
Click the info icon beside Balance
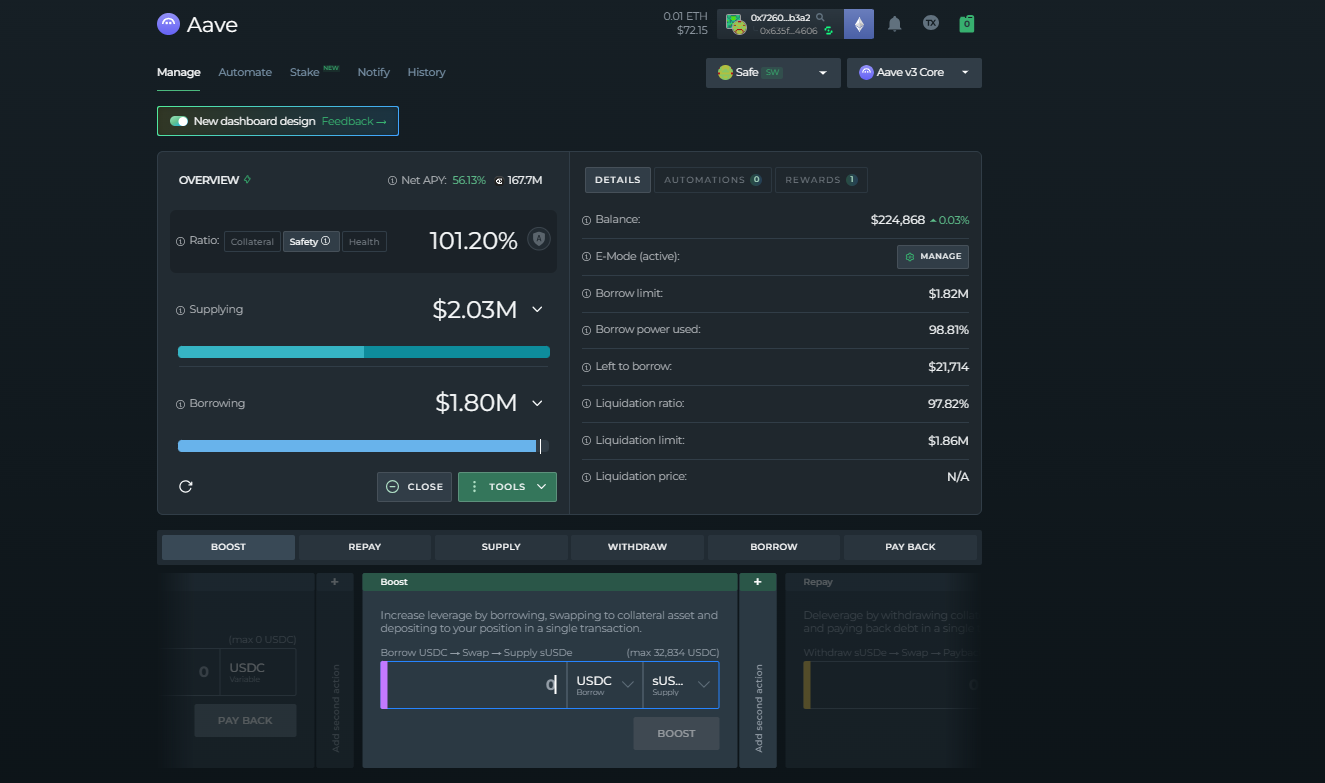tap(587, 220)
